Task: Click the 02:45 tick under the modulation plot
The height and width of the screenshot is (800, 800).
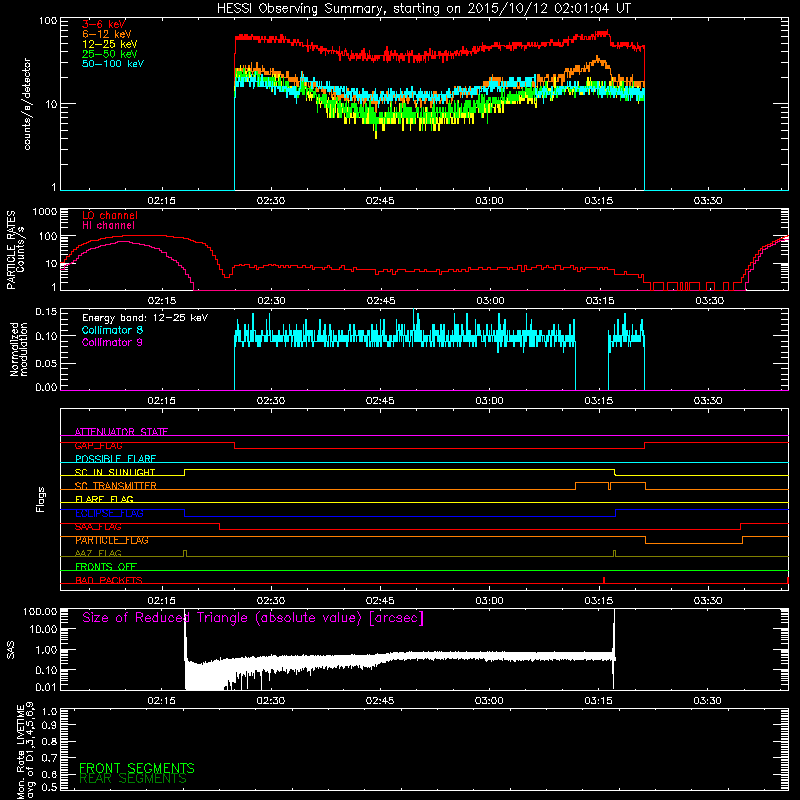Action: (380, 401)
